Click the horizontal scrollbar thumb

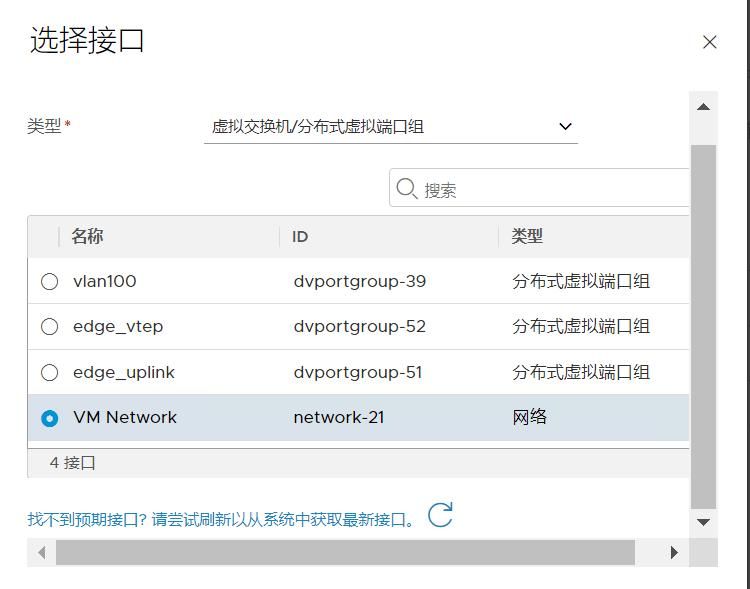tap(345, 552)
